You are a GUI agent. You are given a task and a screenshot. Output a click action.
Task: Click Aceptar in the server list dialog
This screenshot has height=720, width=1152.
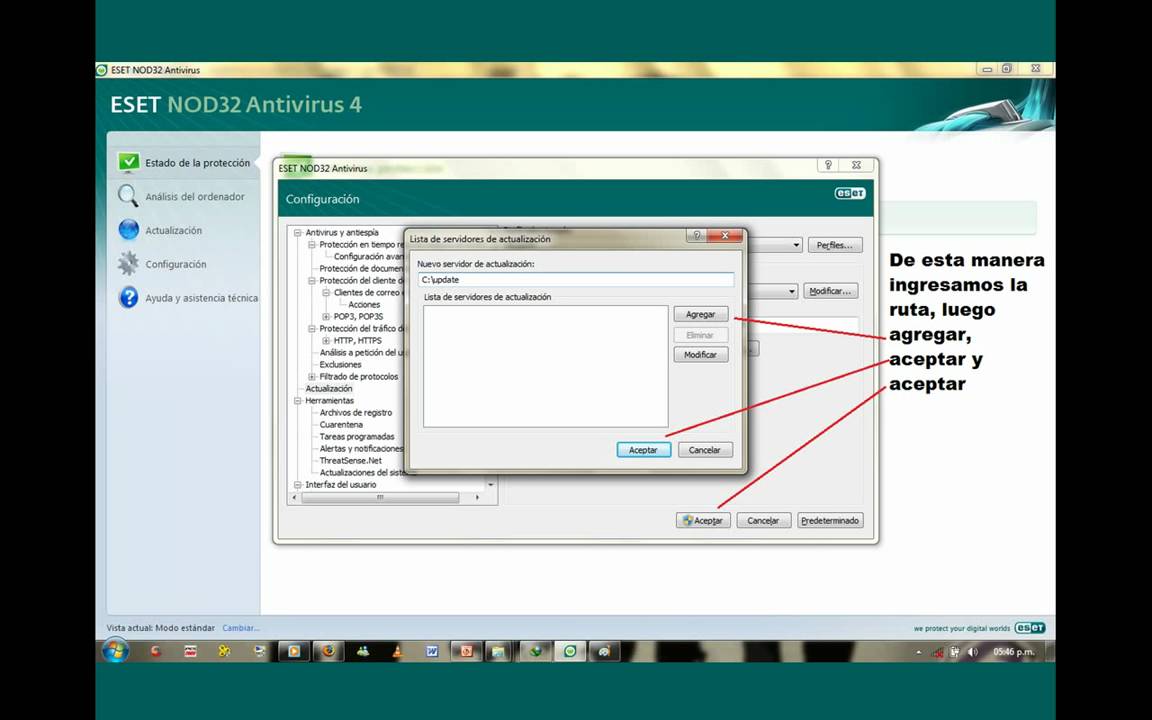coord(644,450)
